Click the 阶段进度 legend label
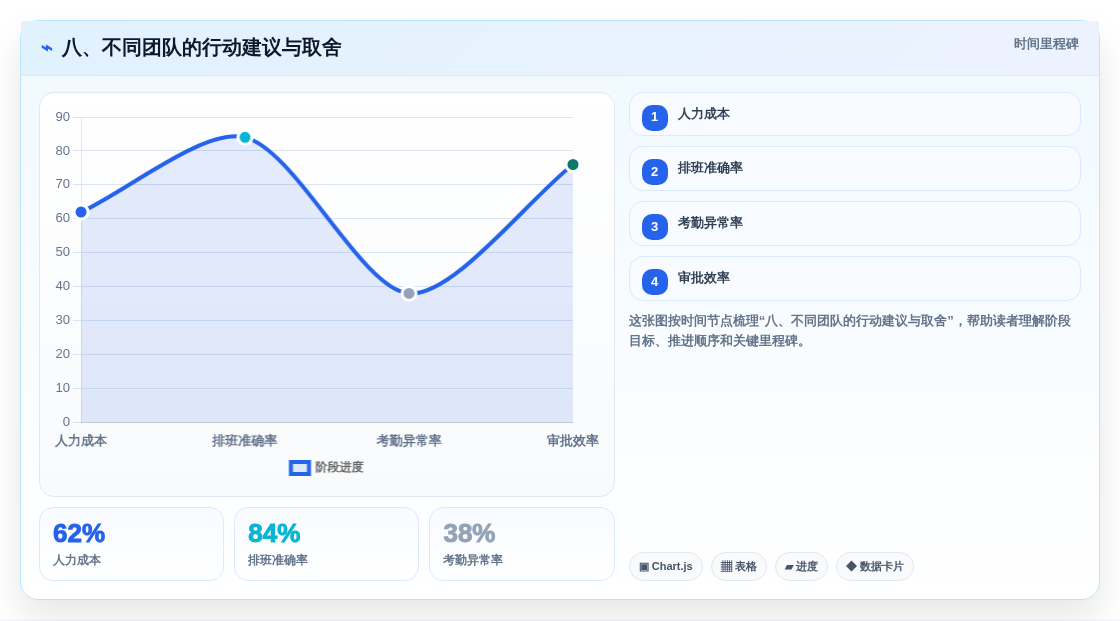 tap(339, 467)
